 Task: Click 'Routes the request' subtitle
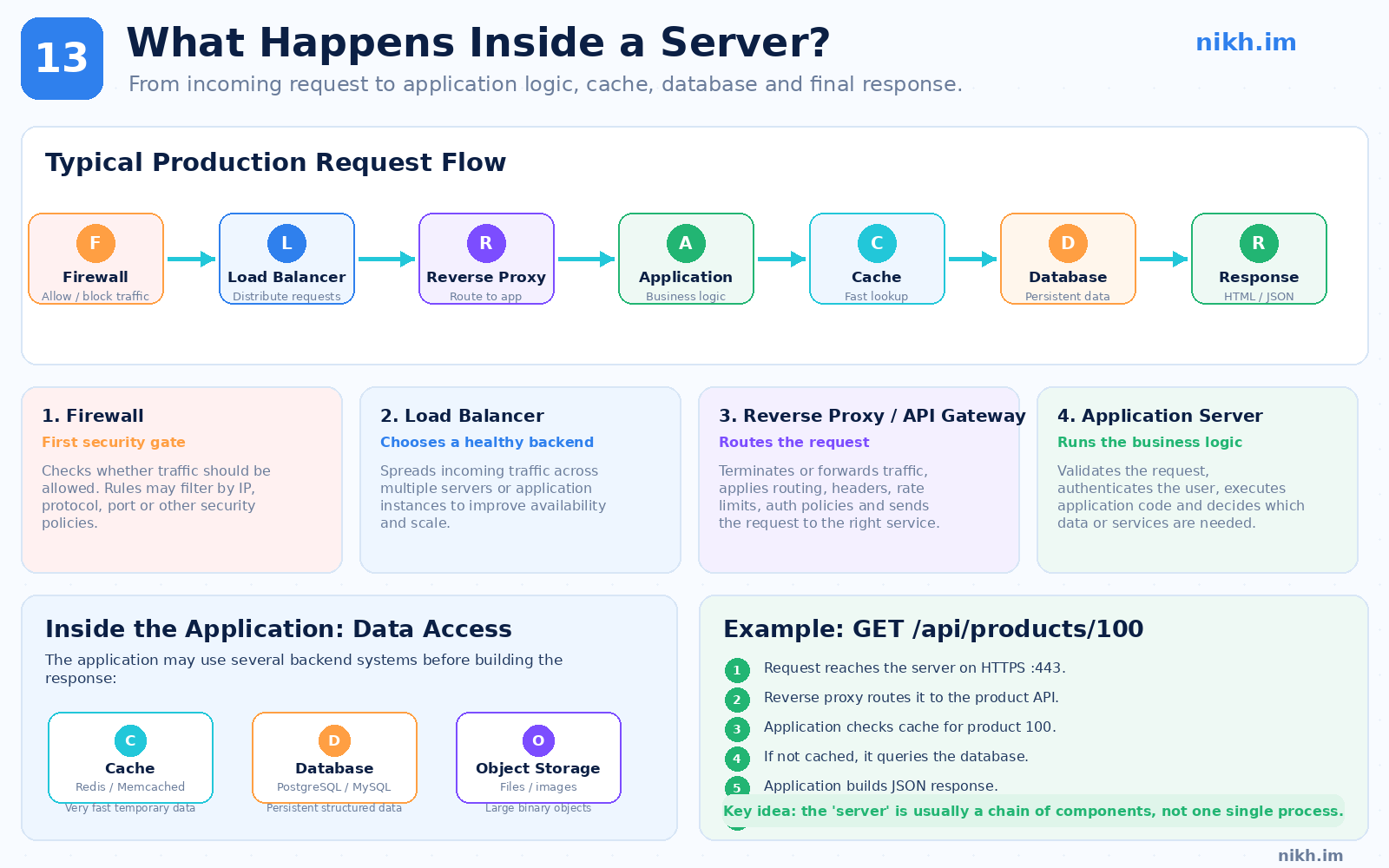point(793,442)
